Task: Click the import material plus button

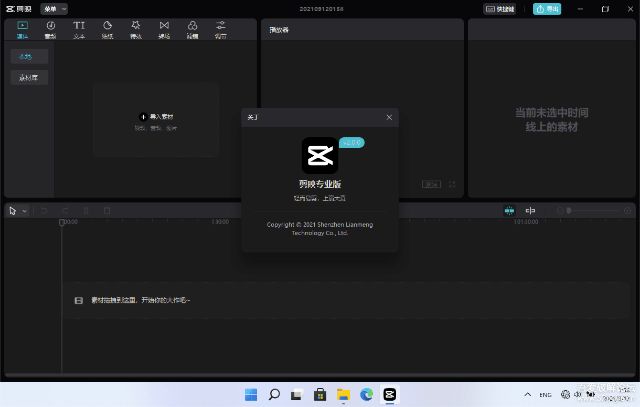Action: (143, 117)
